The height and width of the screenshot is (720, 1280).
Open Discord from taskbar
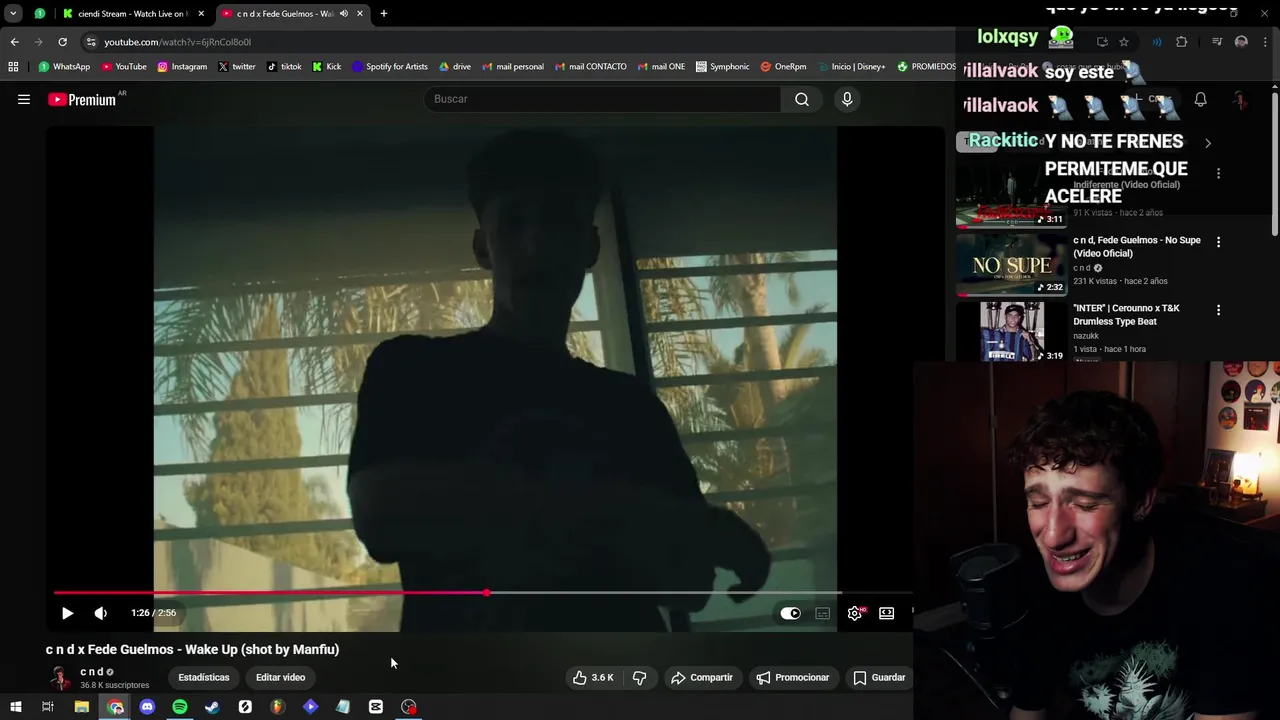click(147, 707)
